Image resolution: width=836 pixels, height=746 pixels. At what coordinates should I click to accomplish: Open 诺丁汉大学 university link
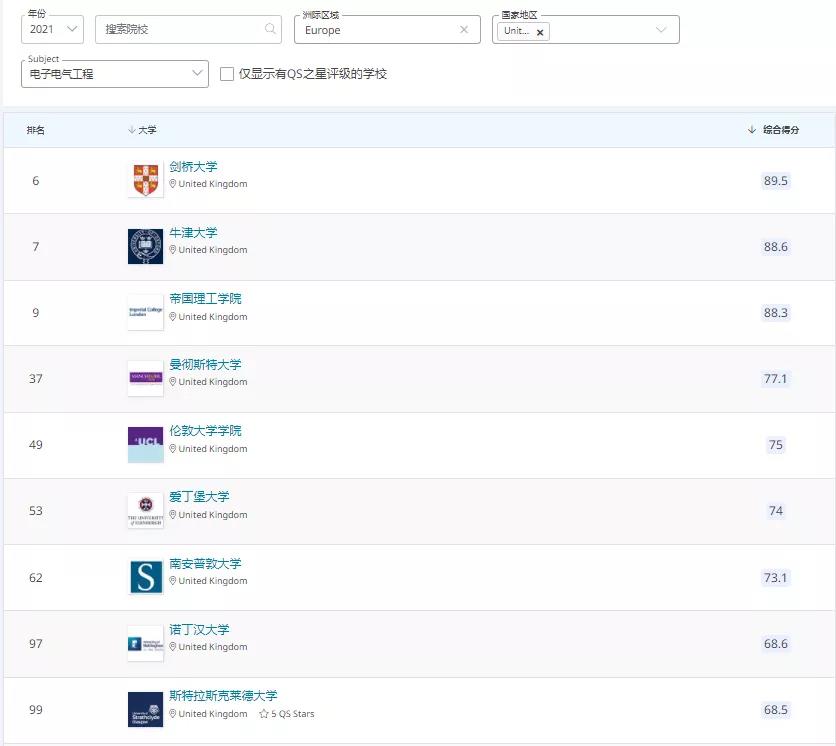pos(199,629)
